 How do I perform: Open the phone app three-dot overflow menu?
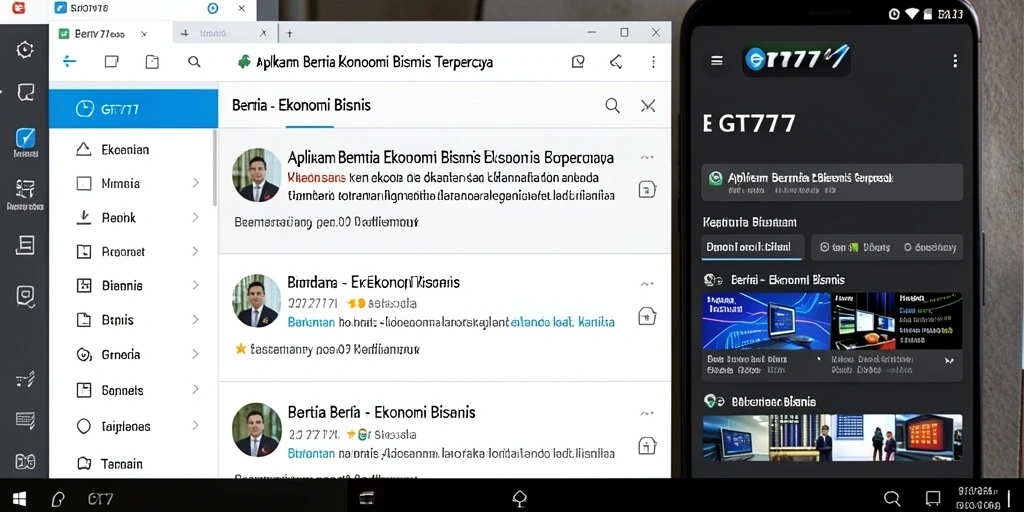pyautogui.click(x=955, y=61)
